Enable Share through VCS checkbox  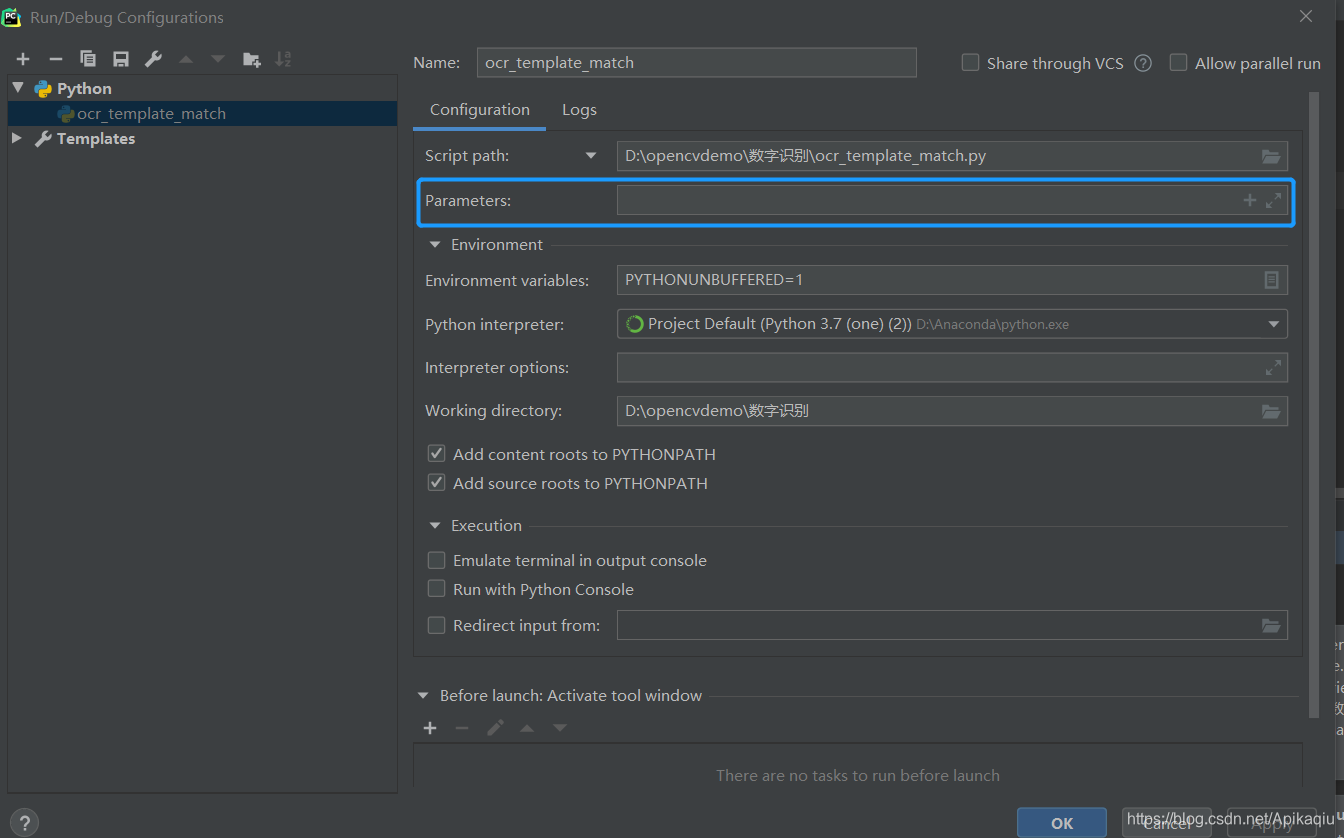click(970, 63)
